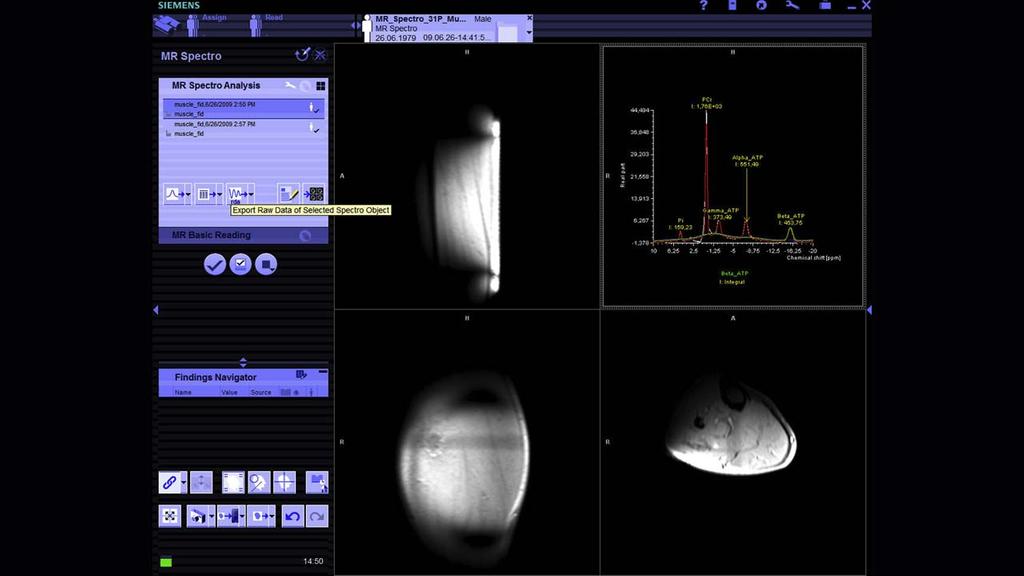The height and width of the screenshot is (576, 1024).
Task: Toggle the eye icon in Findings Navigator header
Action: 296,393
